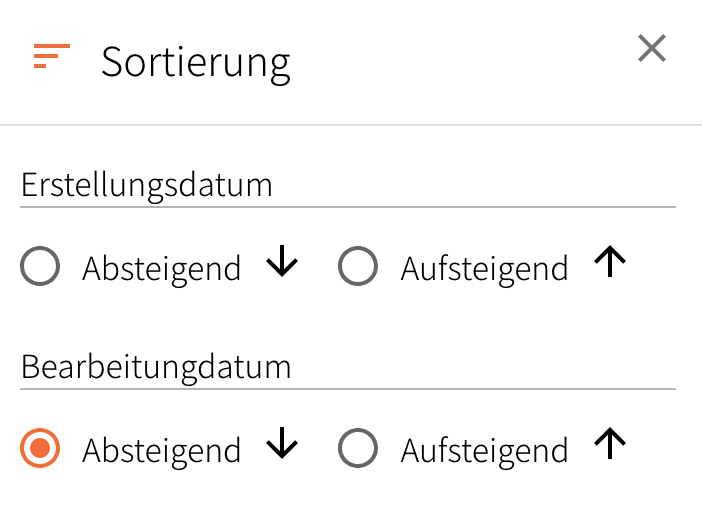The image size is (702, 514).
Task: Click the Aufsteigend label text under Erstellungsdatum
Action: pyautogui.click(x=484, y=269)
